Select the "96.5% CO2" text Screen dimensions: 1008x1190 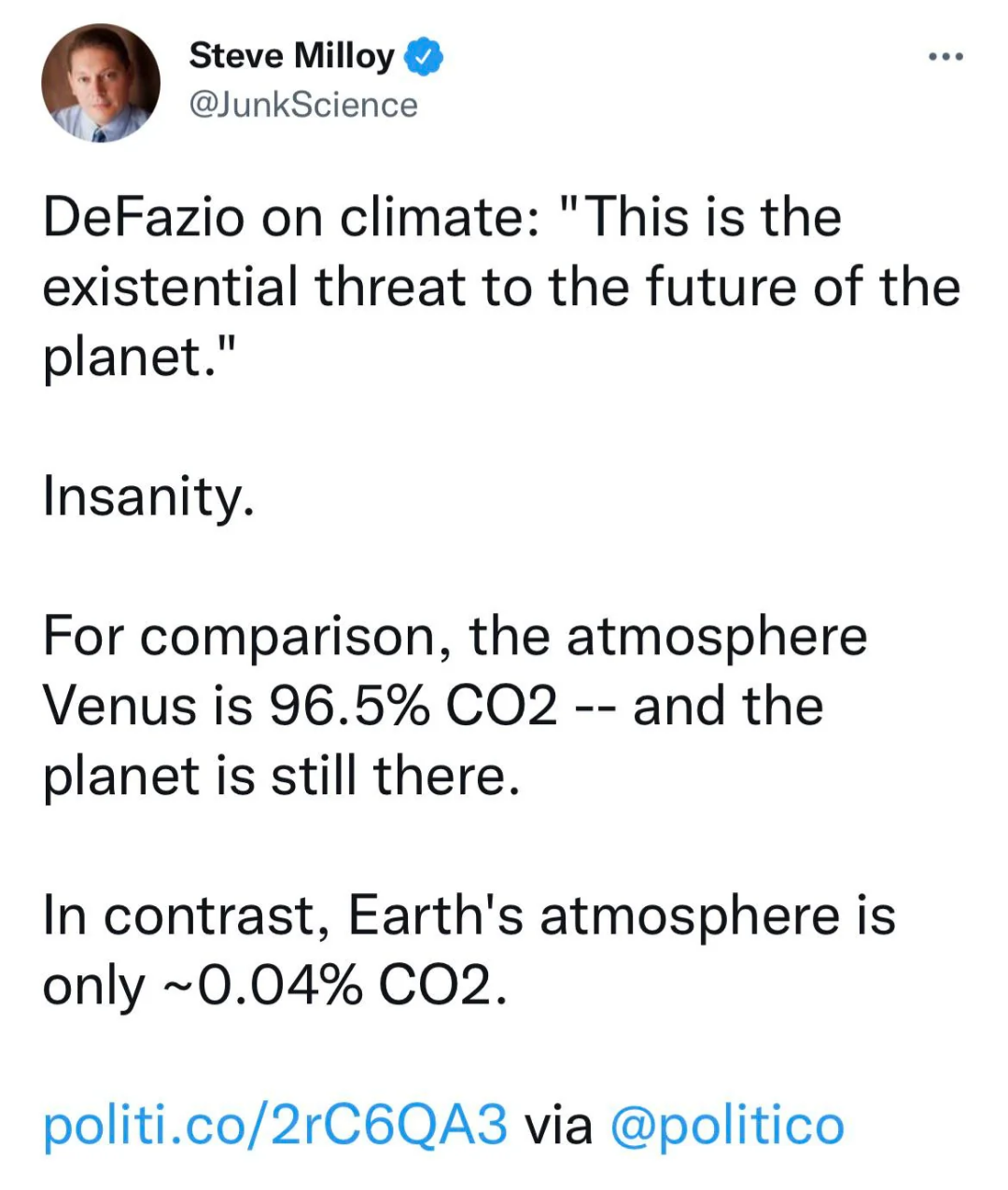413,706
